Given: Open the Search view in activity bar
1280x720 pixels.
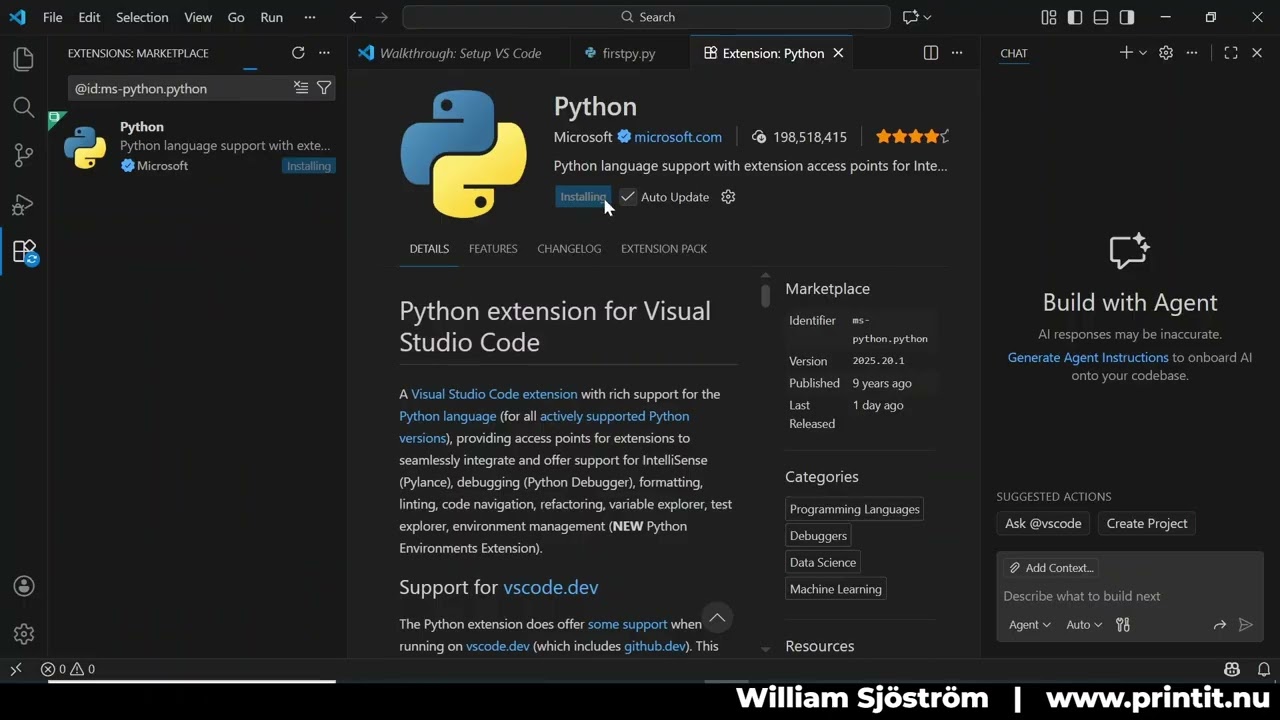Looking at the screenshot, I should pyautogui.click(x=23, y=107).
